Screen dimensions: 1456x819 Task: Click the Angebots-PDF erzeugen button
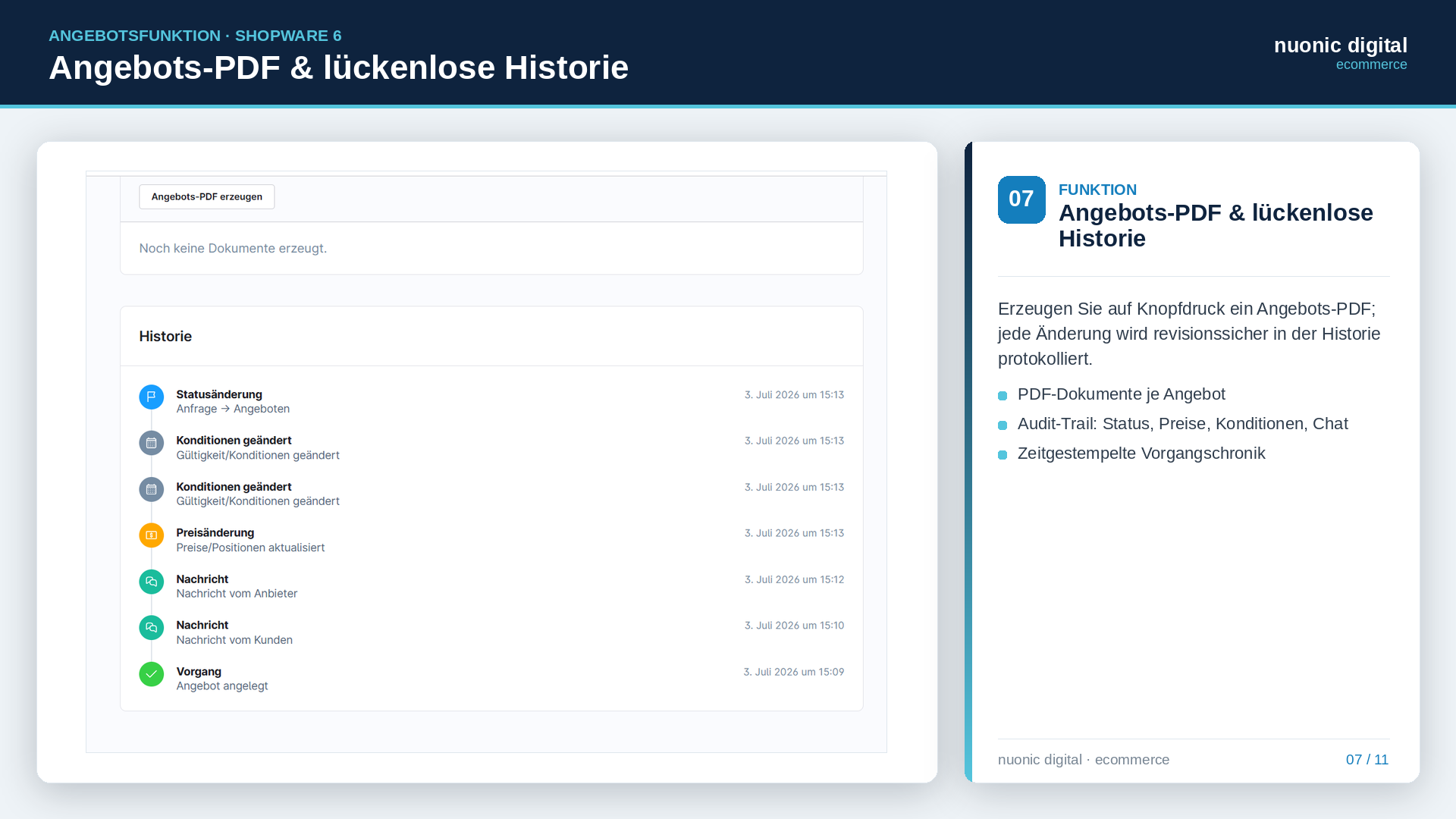point(206,196)
